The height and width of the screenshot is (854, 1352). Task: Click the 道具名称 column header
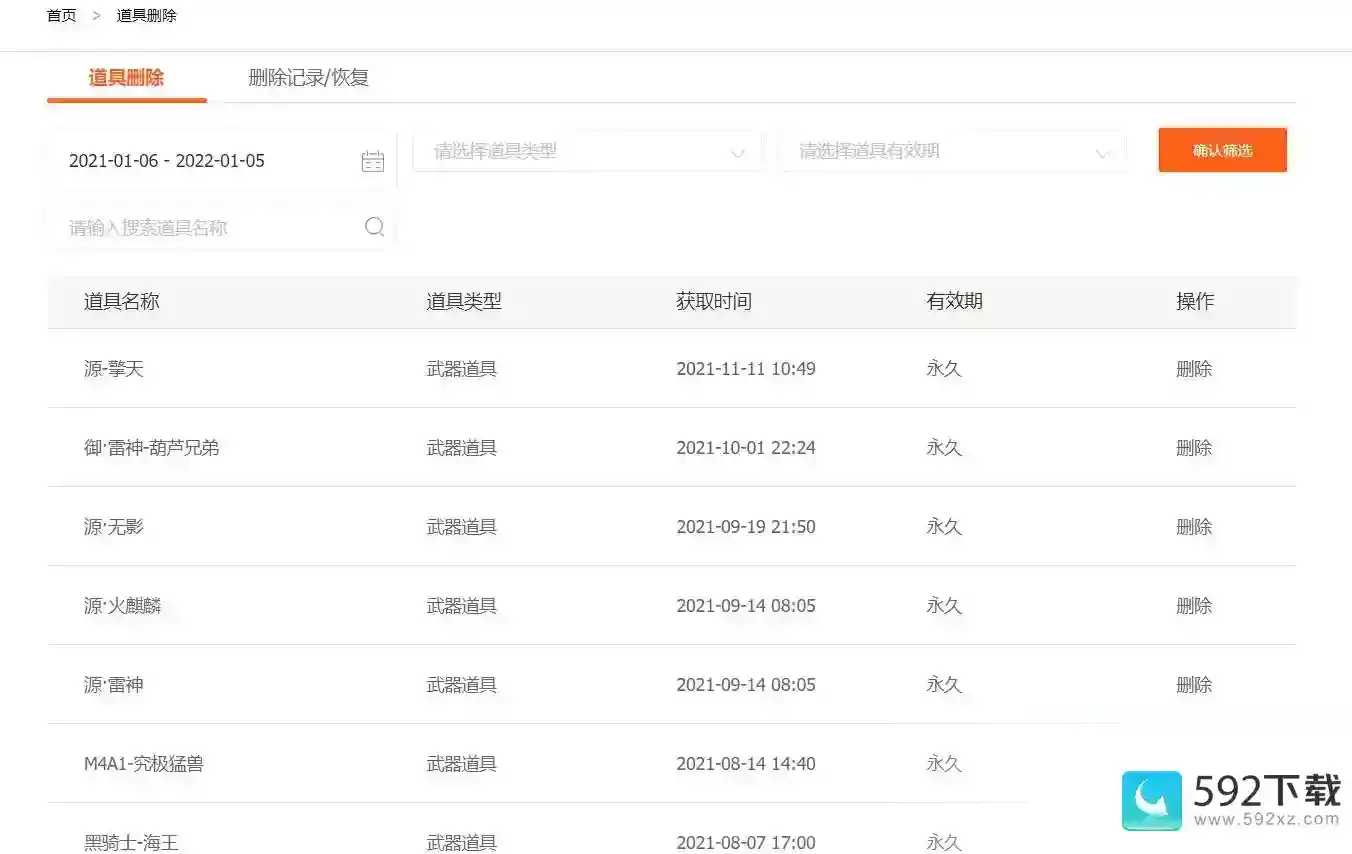(x=122, y=301)
